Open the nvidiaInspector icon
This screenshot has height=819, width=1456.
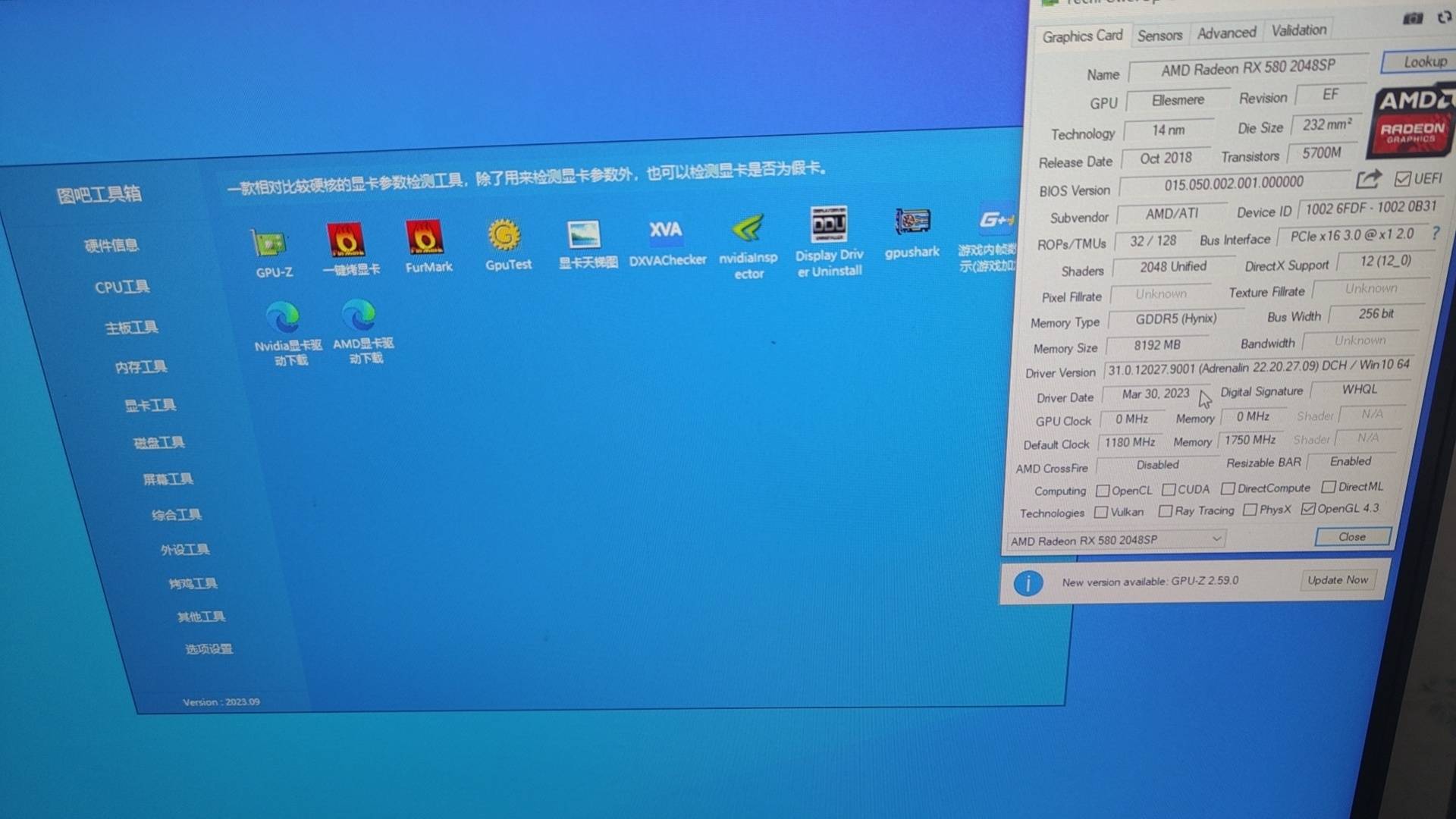coord(748,229)
